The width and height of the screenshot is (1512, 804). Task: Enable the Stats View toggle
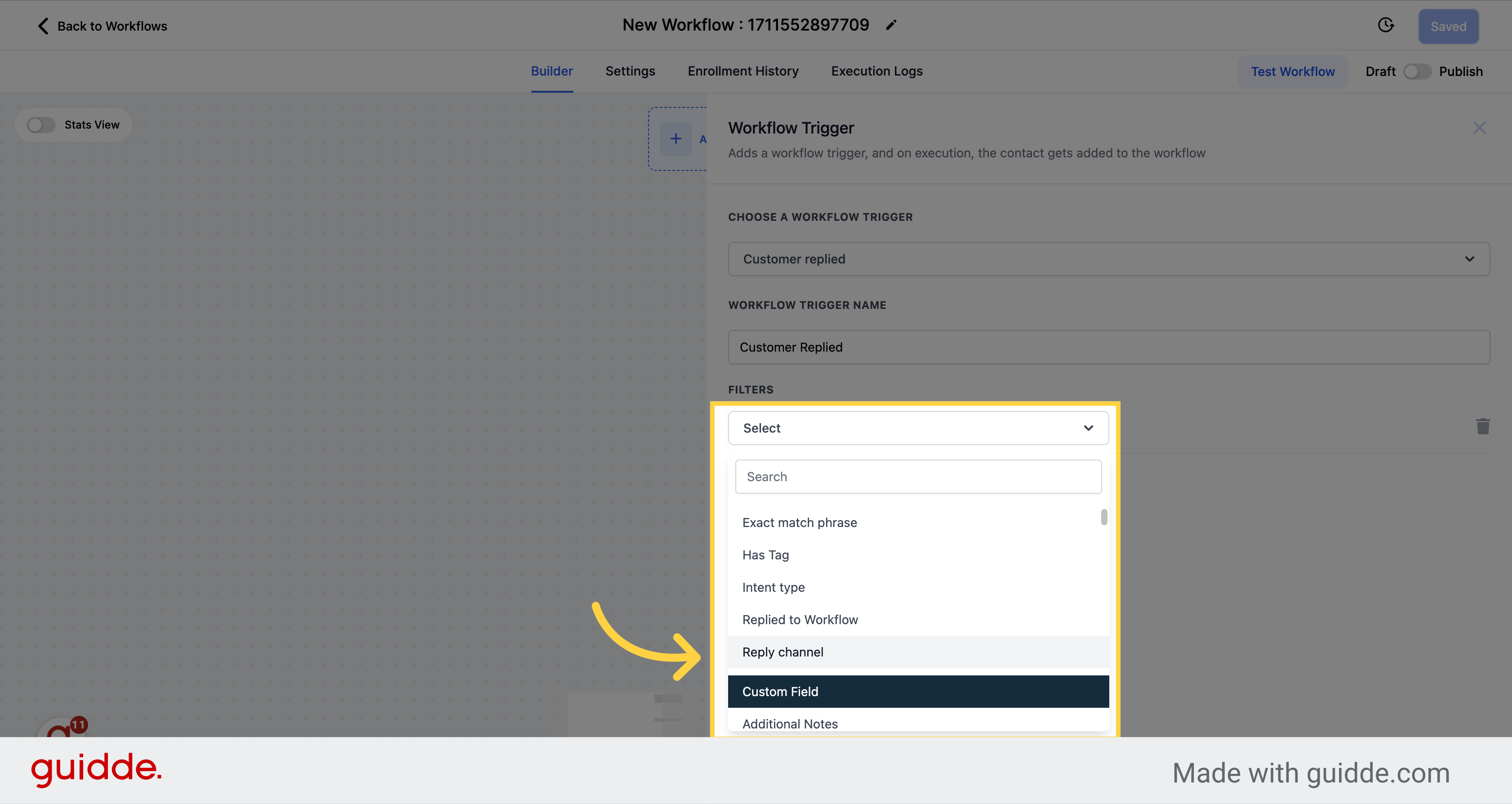click(x=41, y=124)
